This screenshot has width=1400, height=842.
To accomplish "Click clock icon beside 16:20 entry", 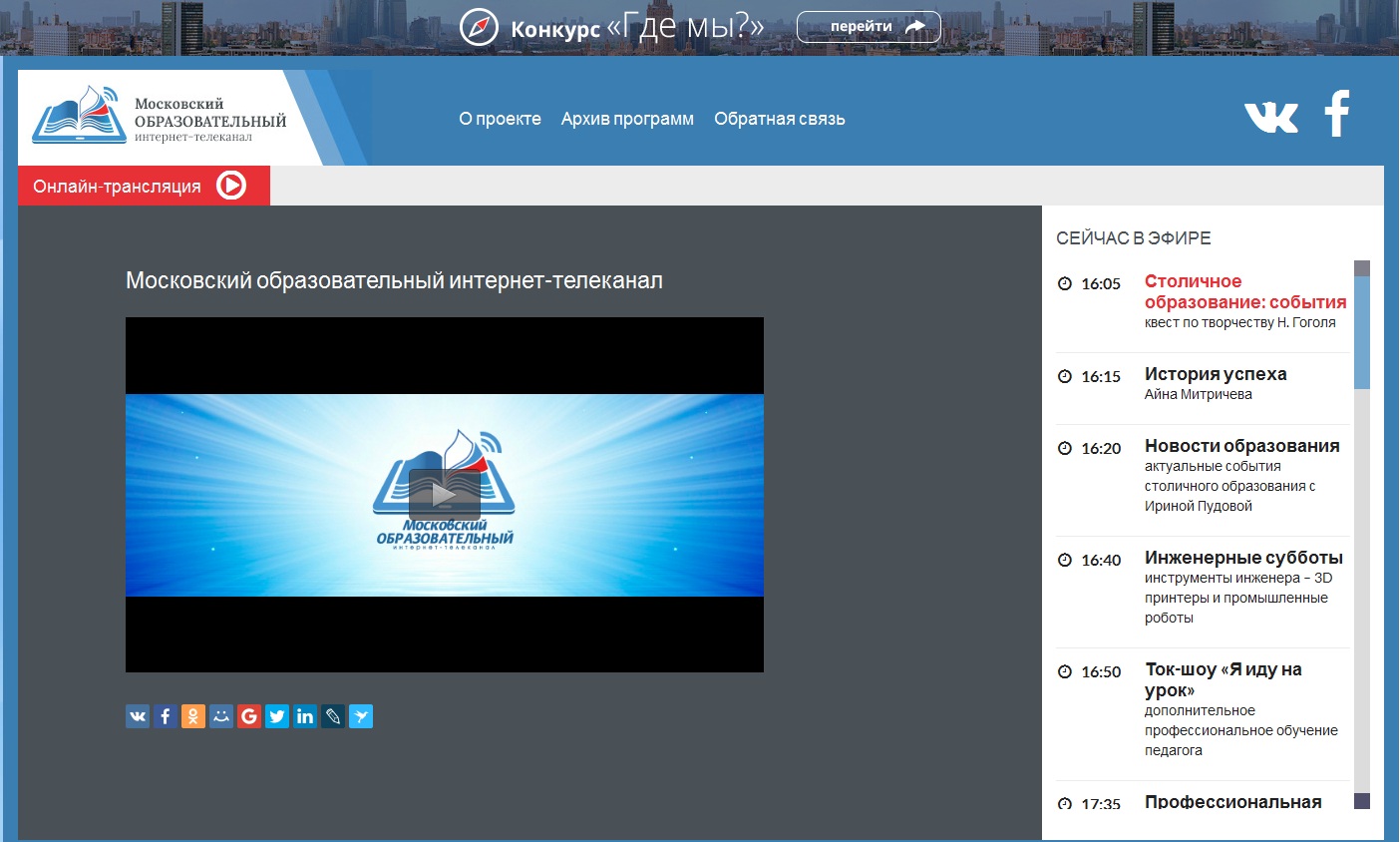I will pos(1064,448).
